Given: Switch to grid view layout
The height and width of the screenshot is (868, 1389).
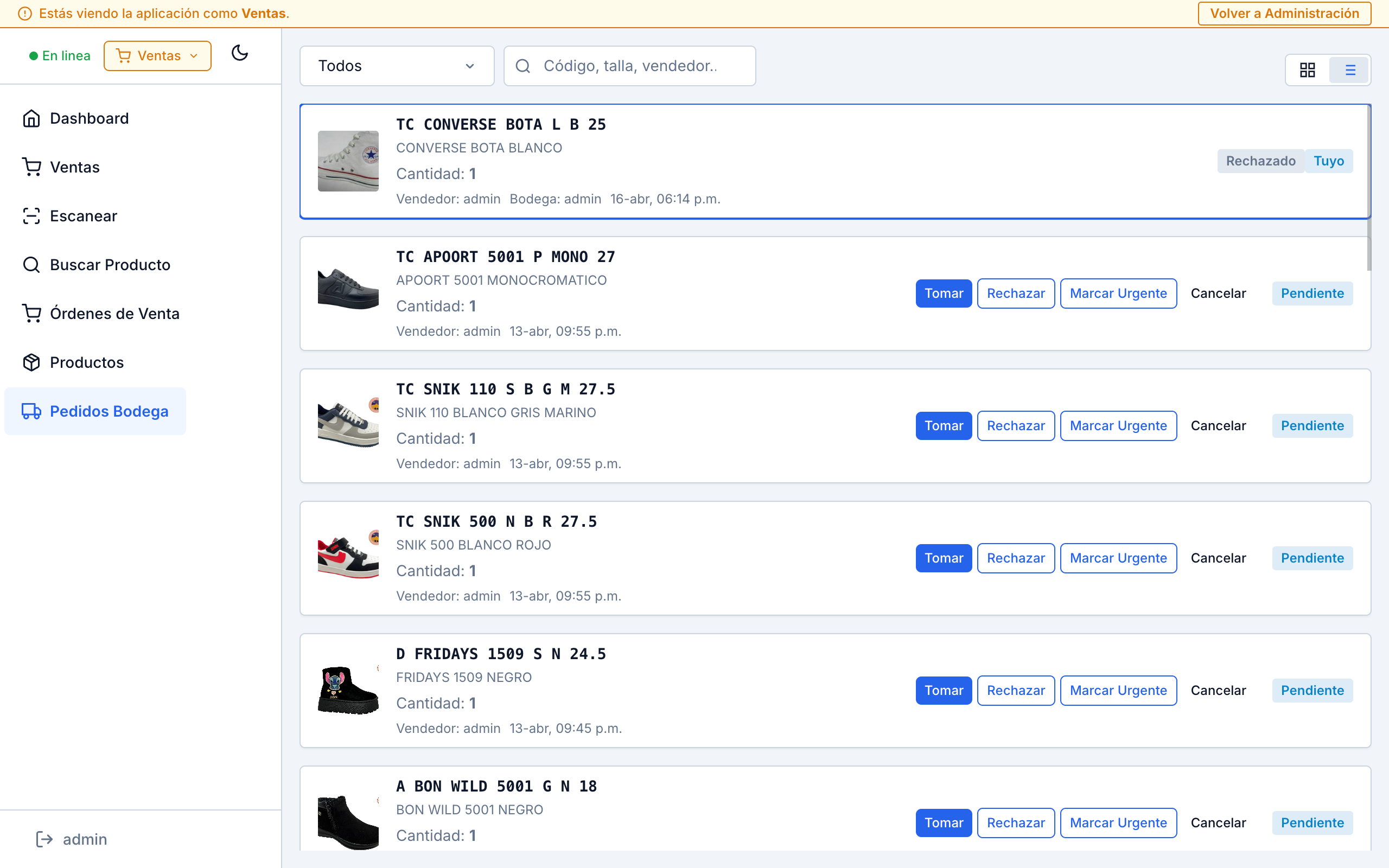Looking at the screenshot, I should [1308, 69].
